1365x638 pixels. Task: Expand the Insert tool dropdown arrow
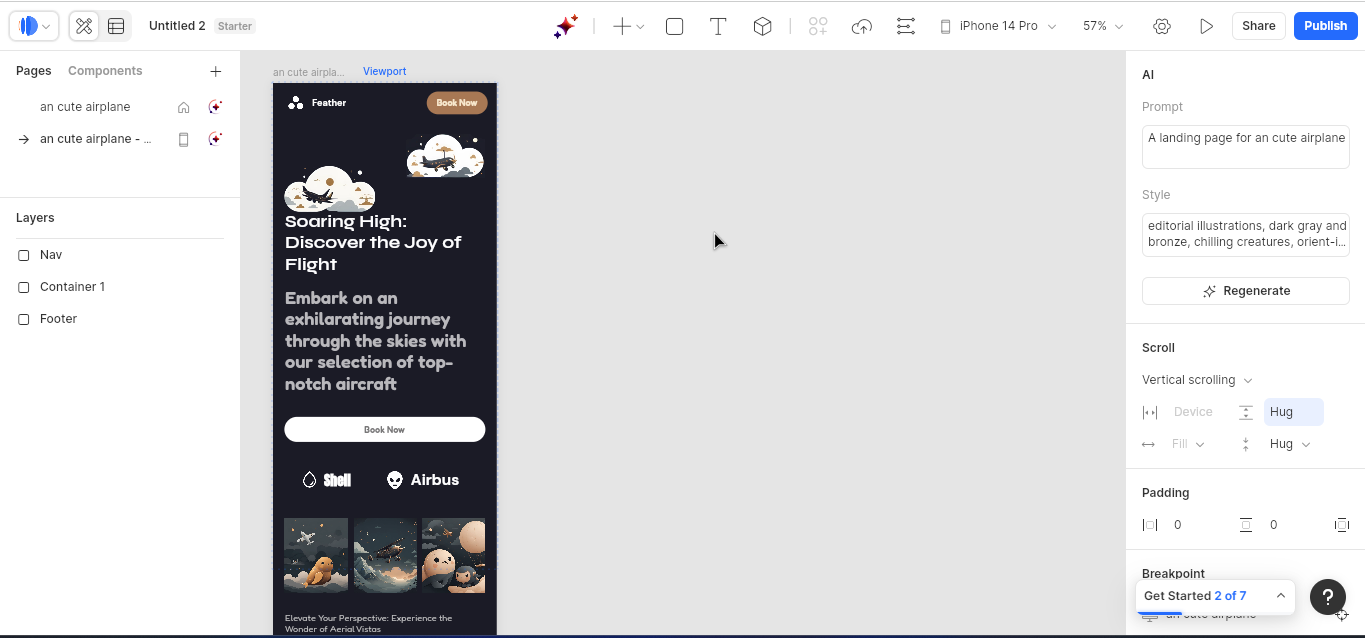point(640,27)
